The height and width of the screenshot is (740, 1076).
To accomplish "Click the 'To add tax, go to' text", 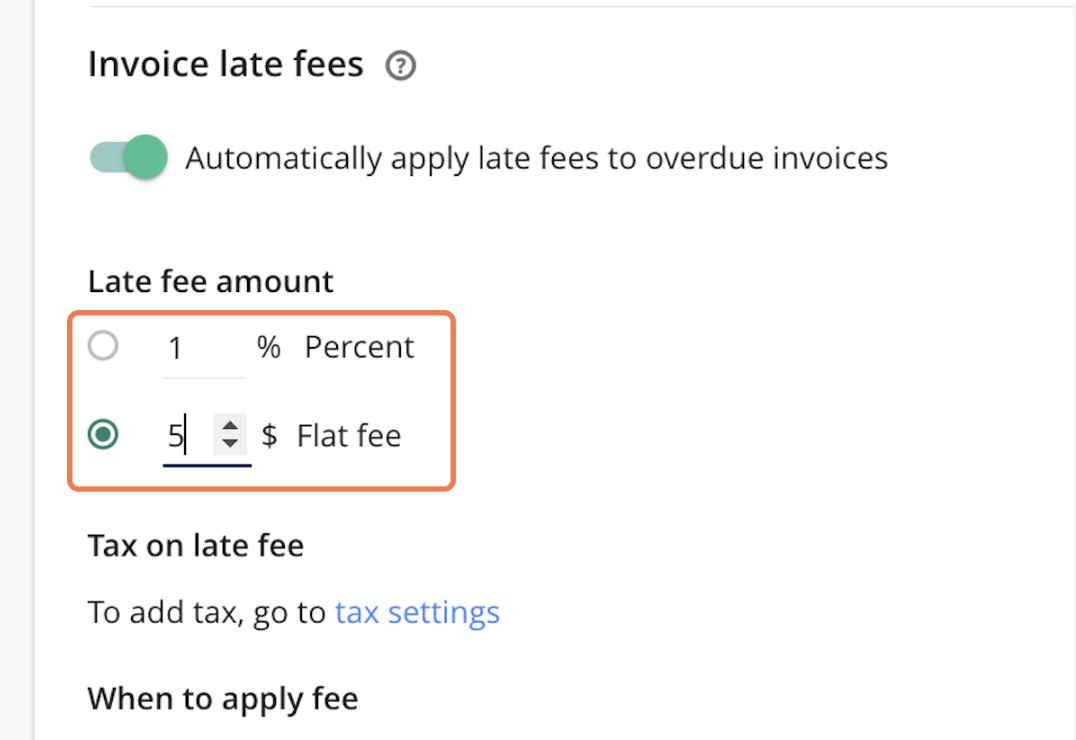I will pos(207,612).
